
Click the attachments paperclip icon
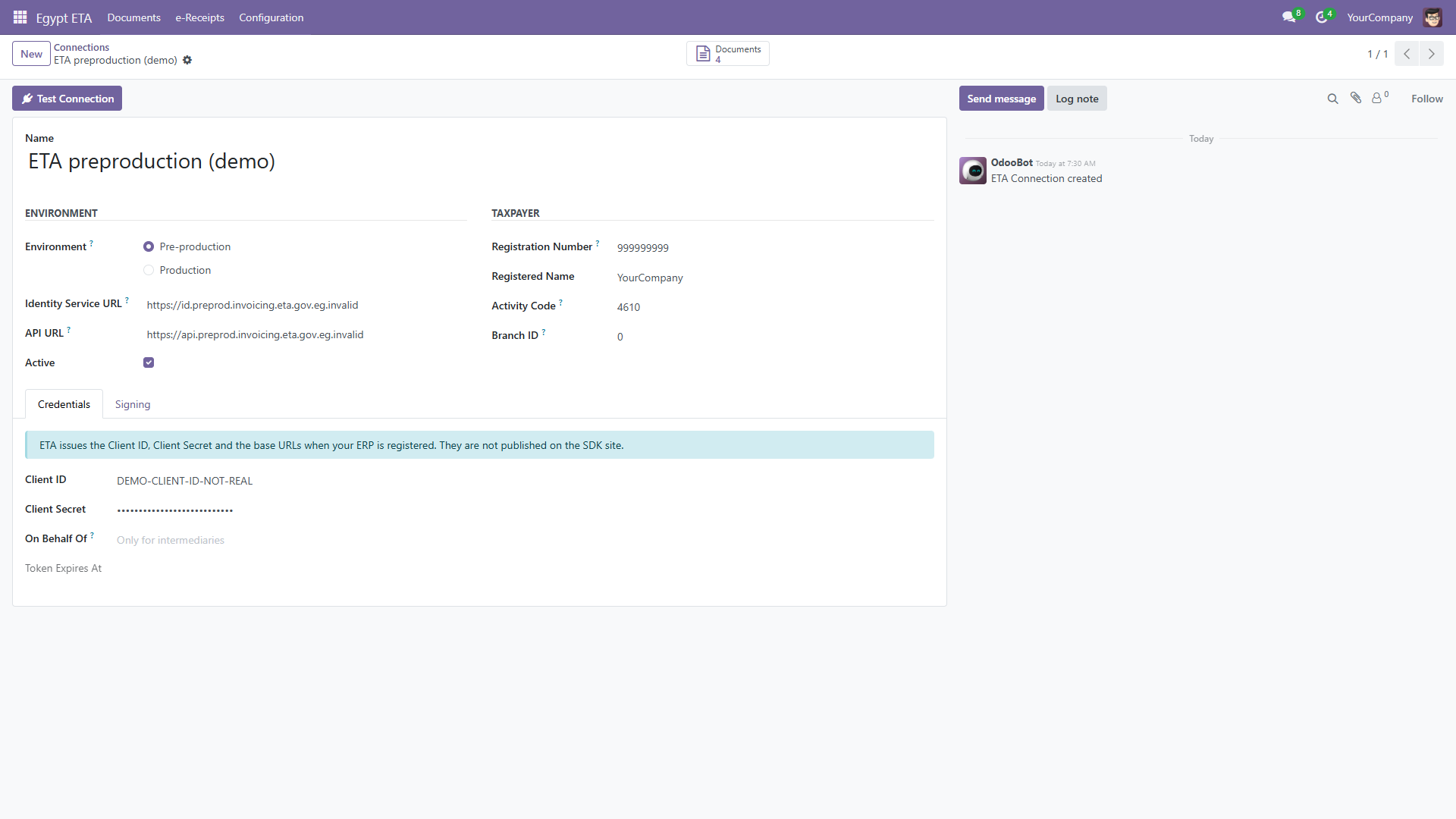tap(1356, 98)
